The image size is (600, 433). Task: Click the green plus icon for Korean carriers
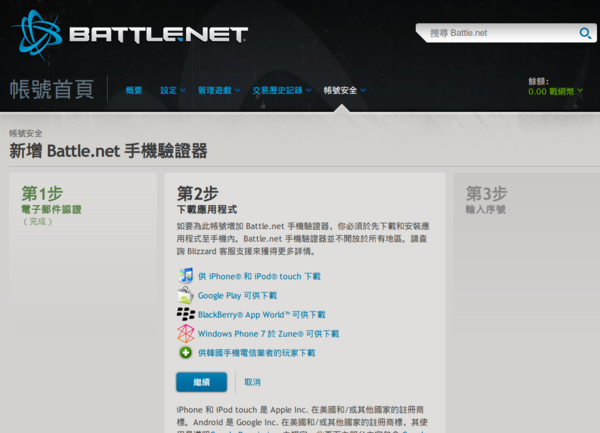186,352
